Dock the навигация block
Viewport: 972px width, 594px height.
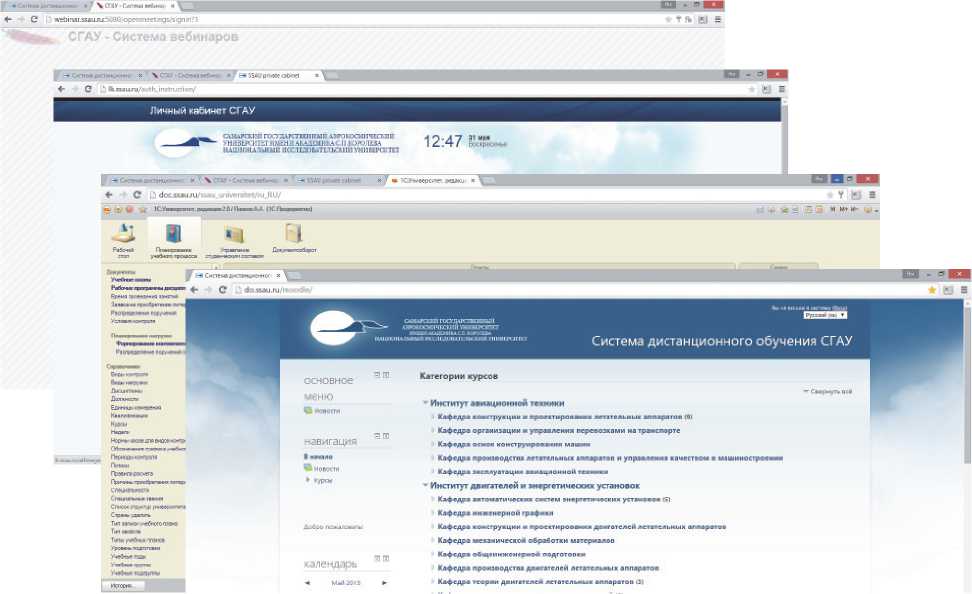click(386, 436)
